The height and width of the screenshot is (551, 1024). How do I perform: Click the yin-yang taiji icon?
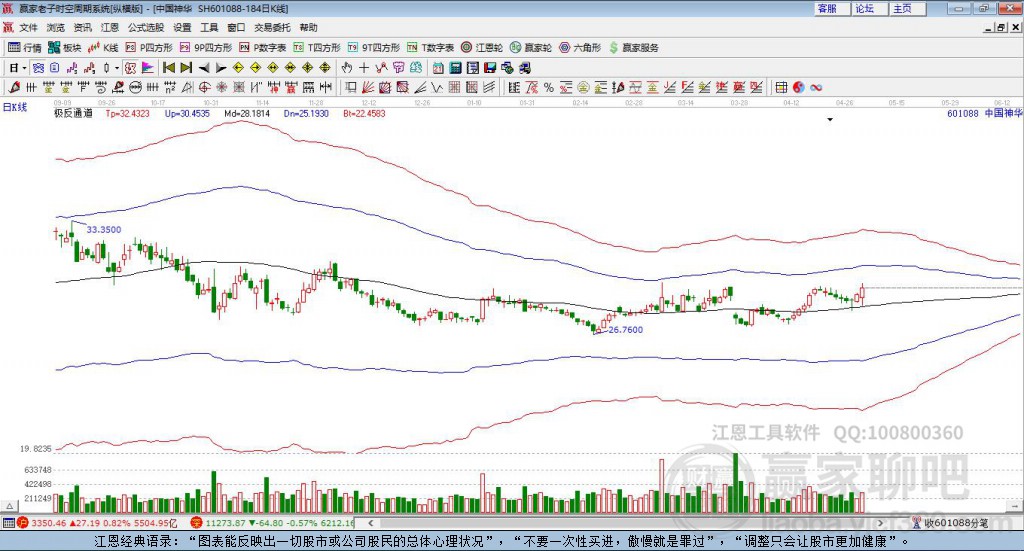pyautogui.click(x=799, y=87)
